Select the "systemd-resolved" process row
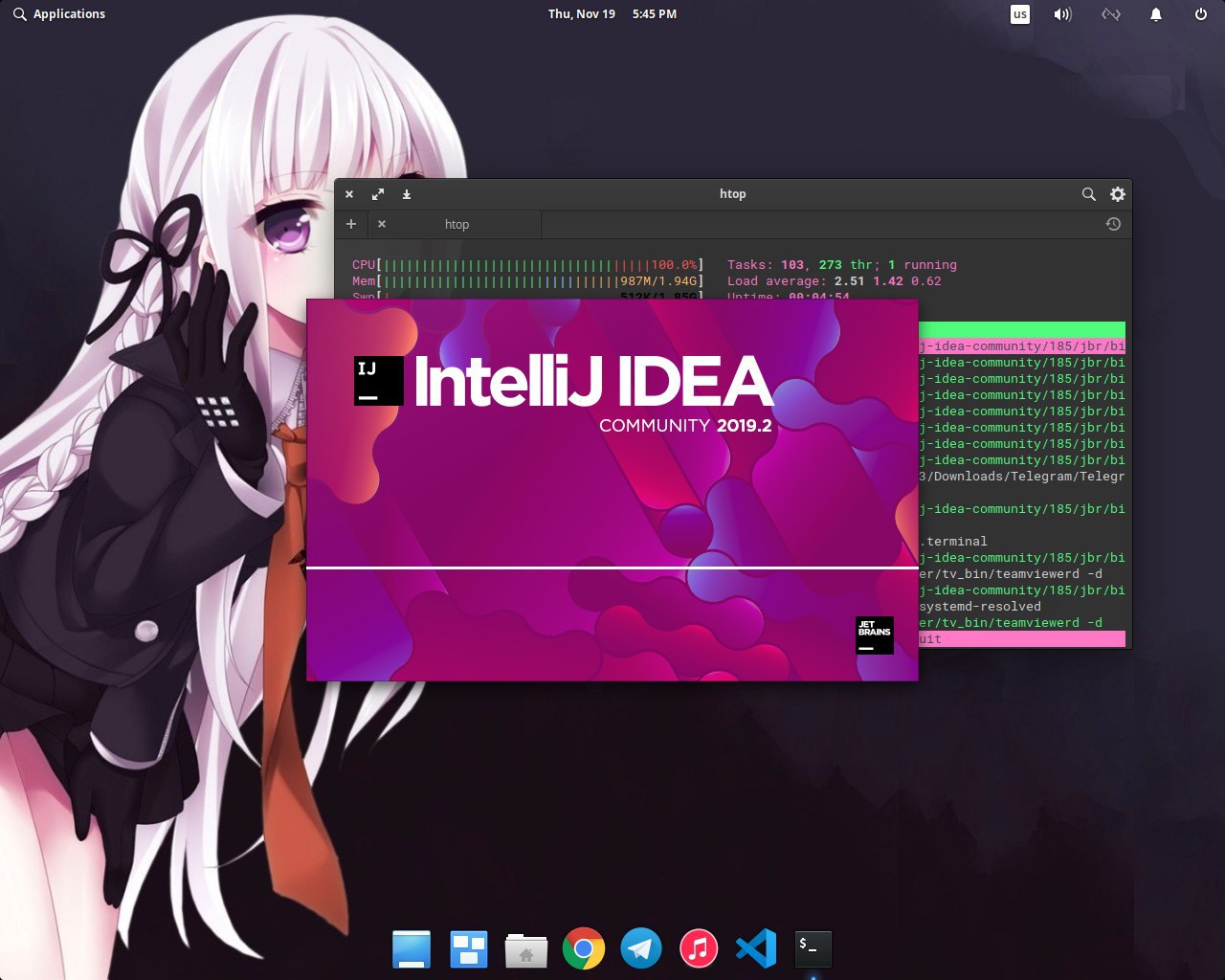Screen dimensions: 1225x980 1022,607
